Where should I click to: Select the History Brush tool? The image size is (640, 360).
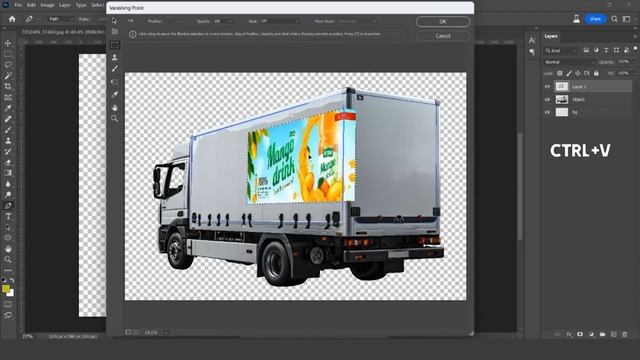(x=8, y=151)
